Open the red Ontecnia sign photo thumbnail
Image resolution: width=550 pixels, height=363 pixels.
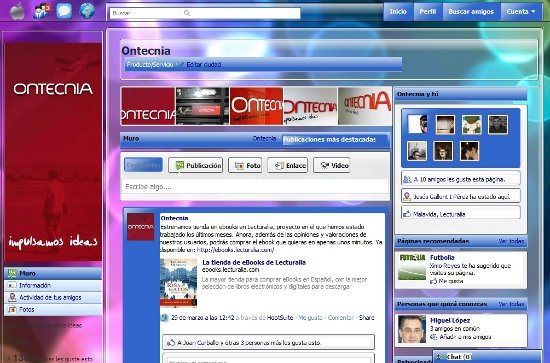click(x=256, y=106)
